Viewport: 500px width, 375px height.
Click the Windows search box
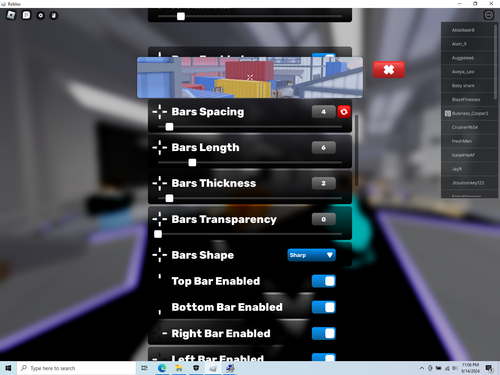[x=77, y=368]
